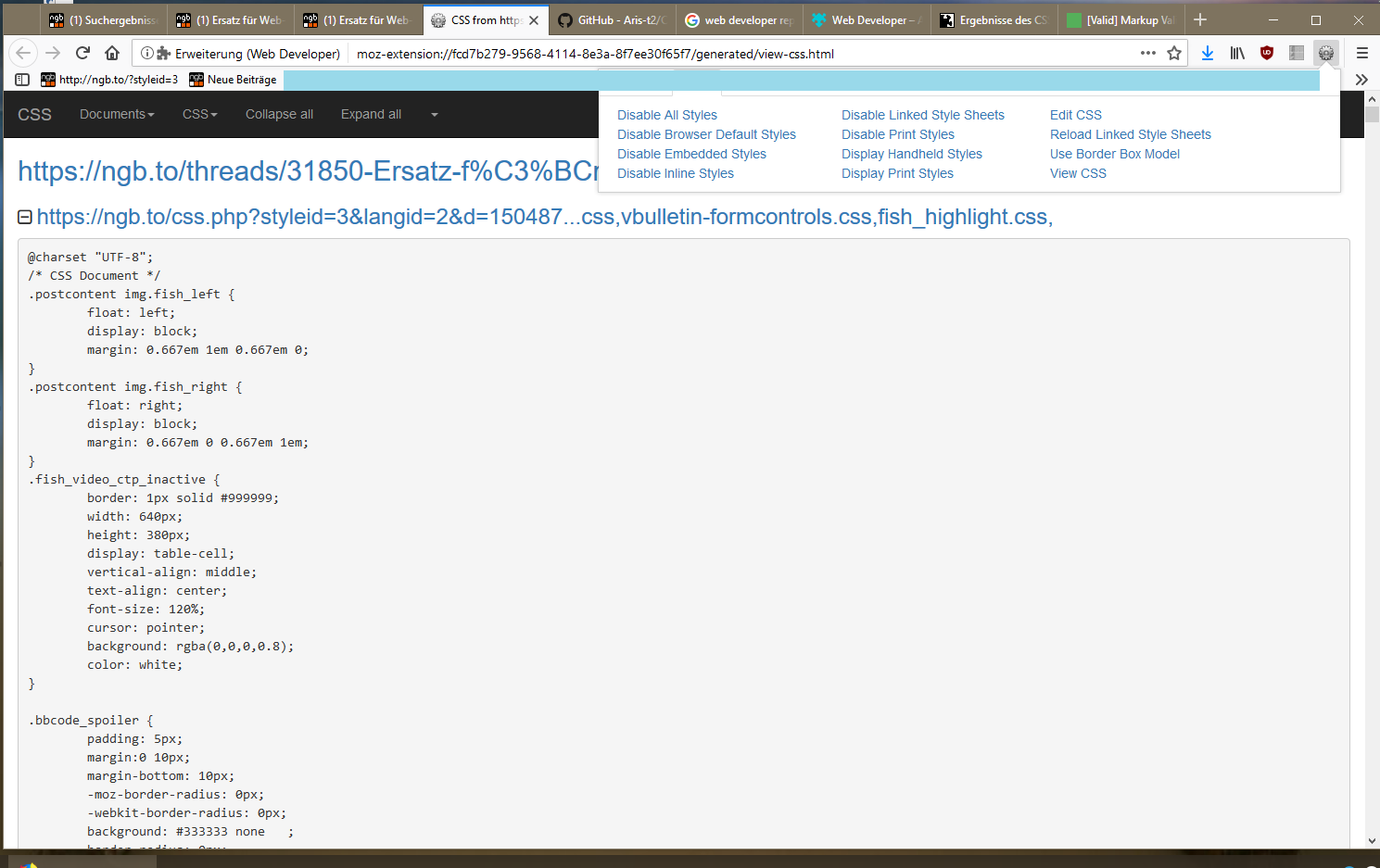Switch to the GitHub Aris-t2 tab
The image size is (1380, 868).
point(614,19)
